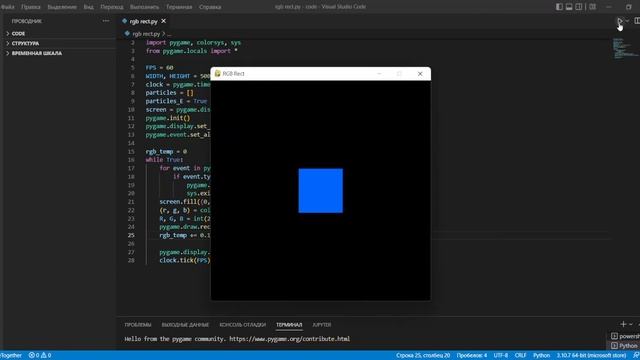
Task: Select the rgb rect.py editor tab
Action: click(x=143, y=21)
